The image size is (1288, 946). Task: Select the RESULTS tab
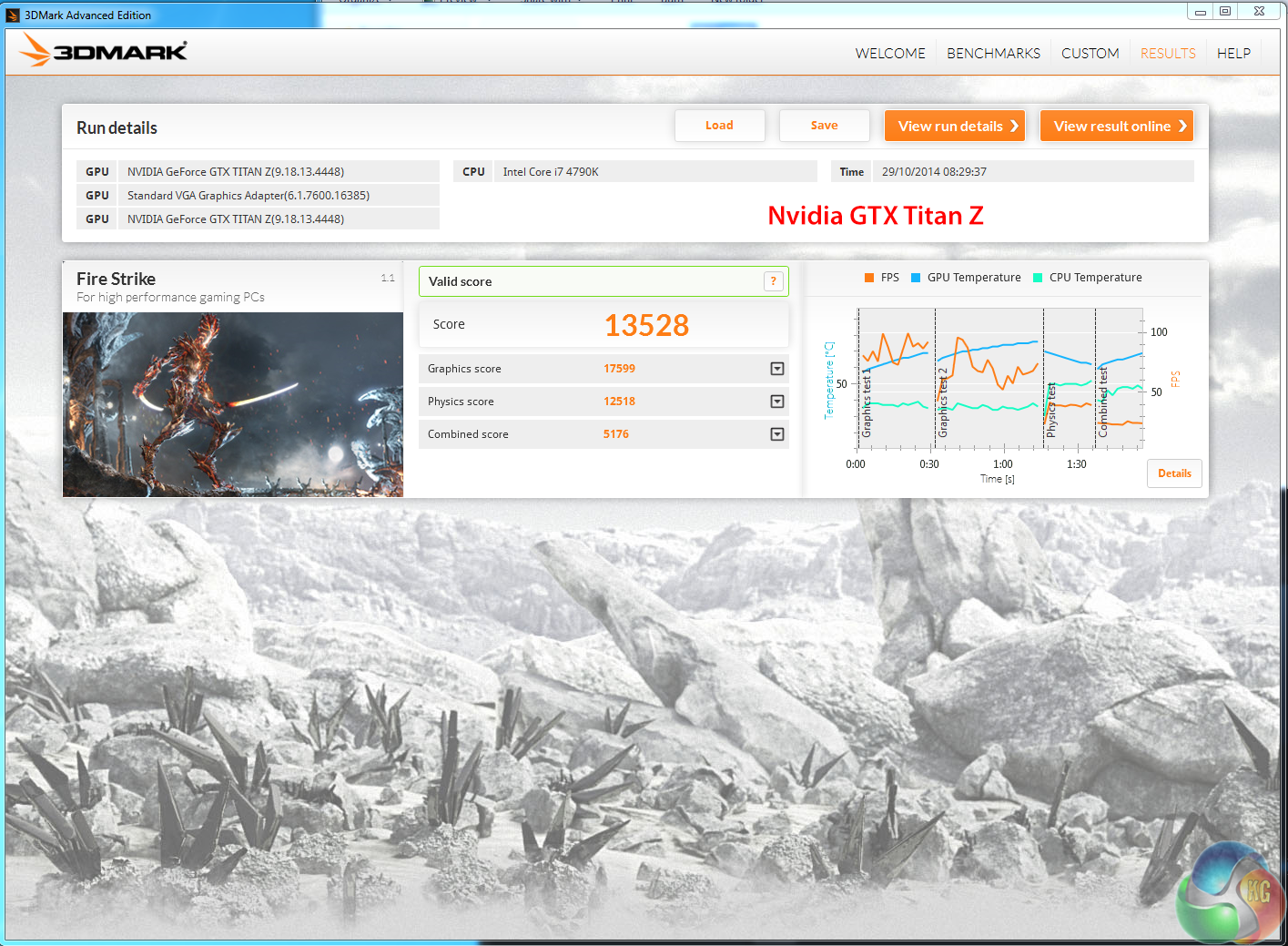pyautogui.click(x=1168, y=54)
